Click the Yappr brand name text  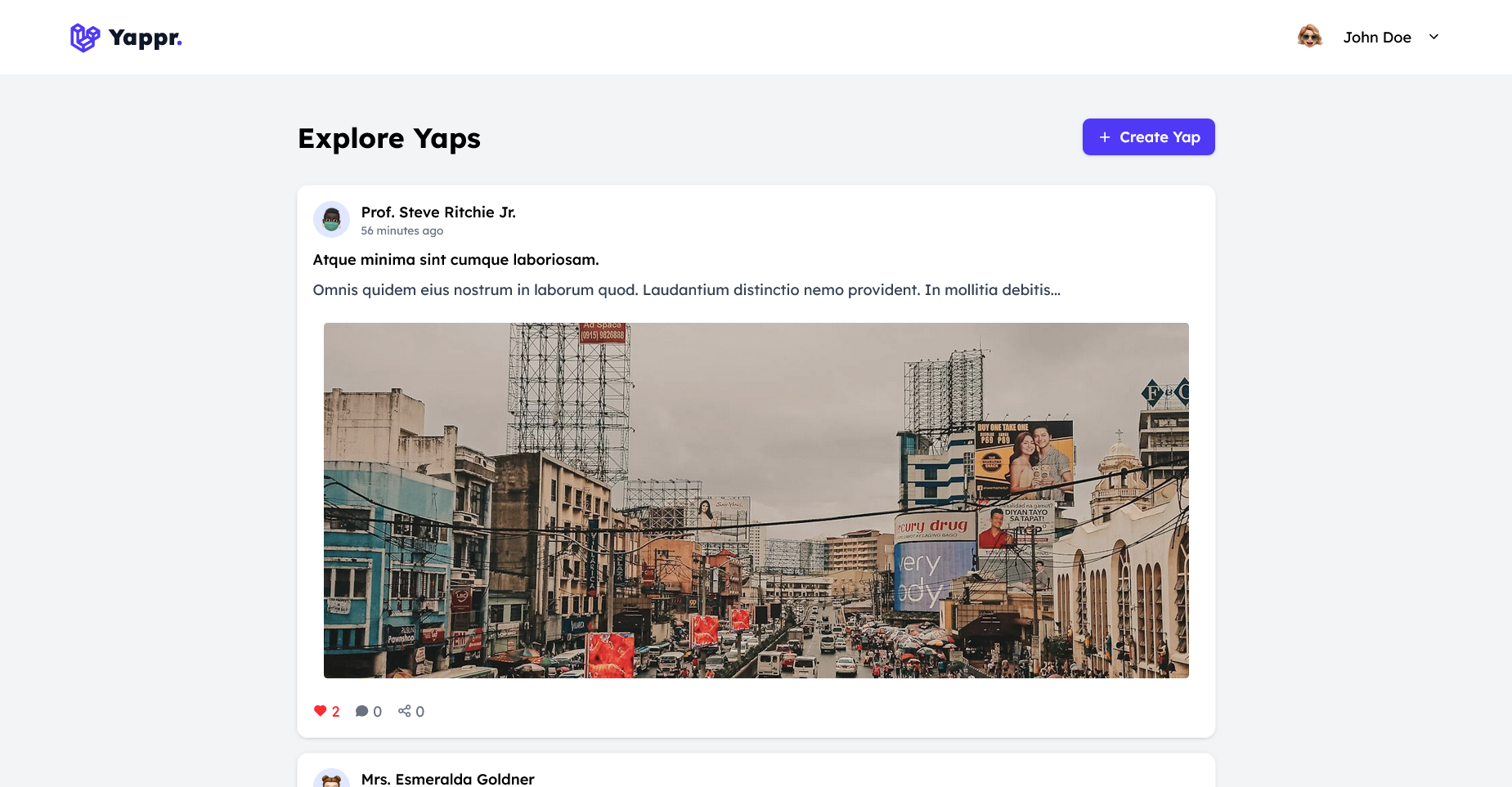point(145,38)
